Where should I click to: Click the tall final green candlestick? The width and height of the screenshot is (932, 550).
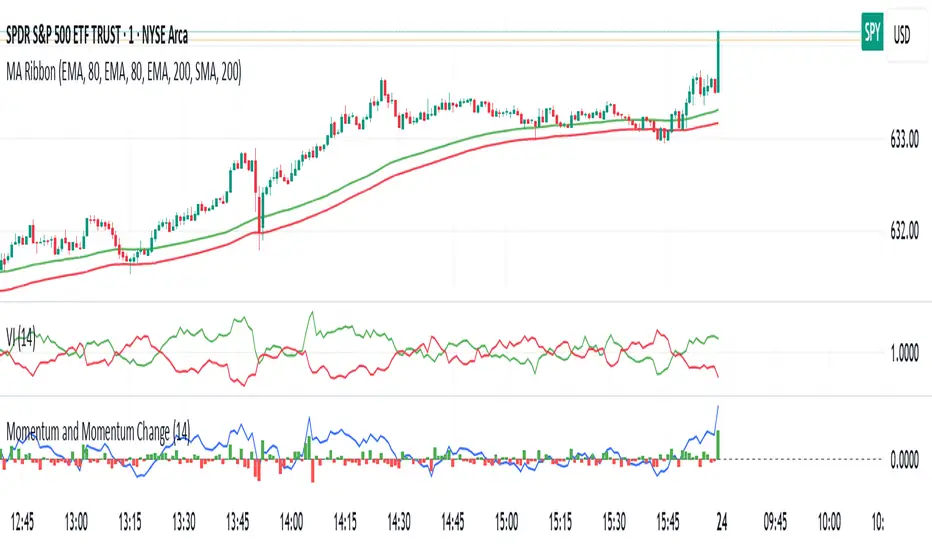719,61
